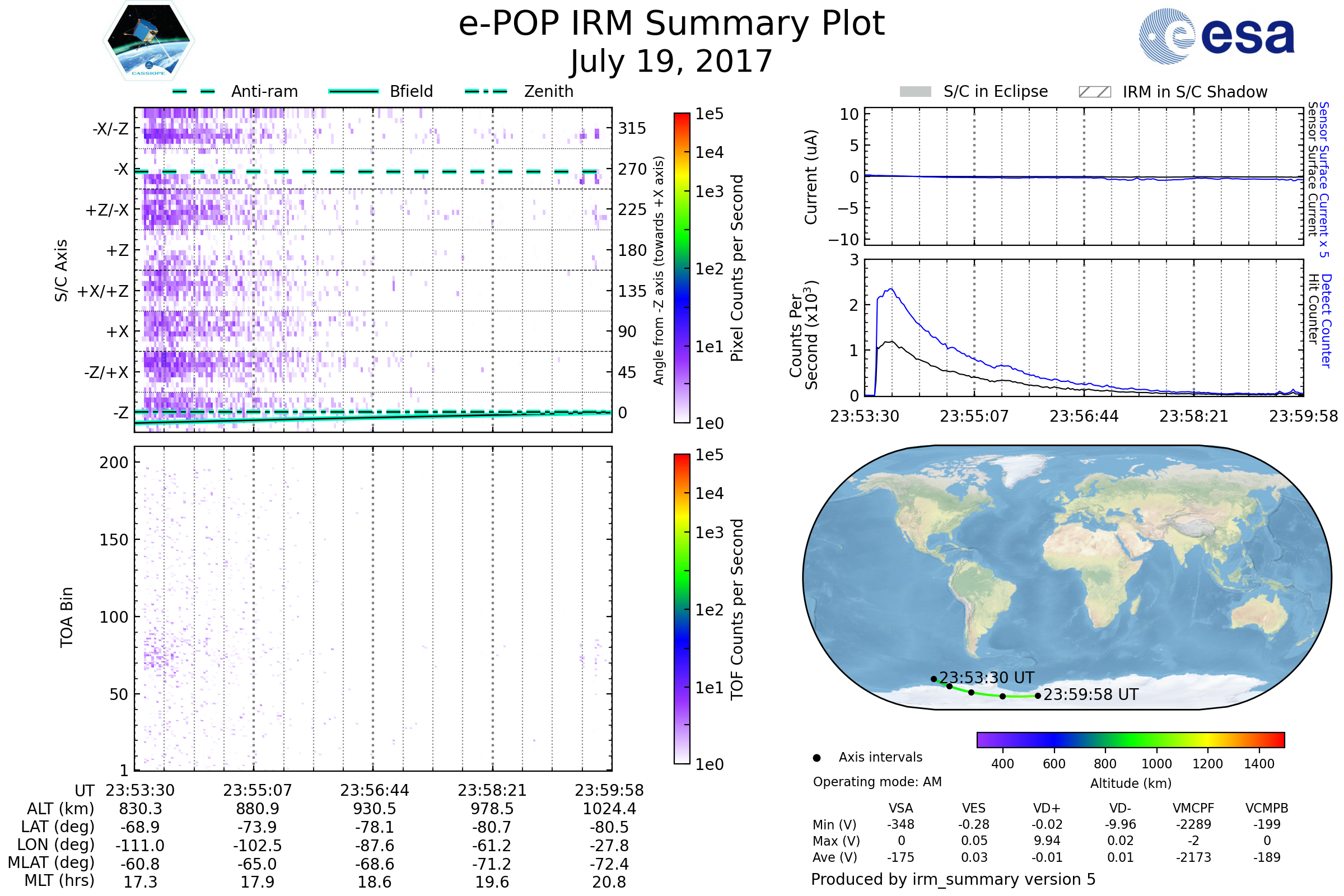Screen dimensions: 1344x896
Task: Click the ESA logo
Action: (x=1216, y=36)
